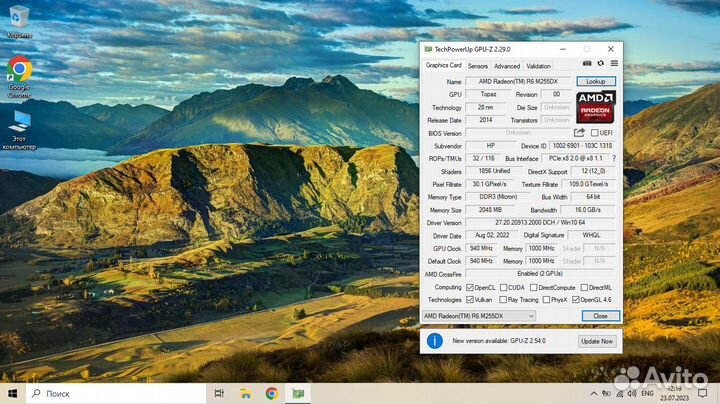The width and height of the screenshot is (720, 404).
Task: Click the ENG language indicator
Action: (647, 393)
